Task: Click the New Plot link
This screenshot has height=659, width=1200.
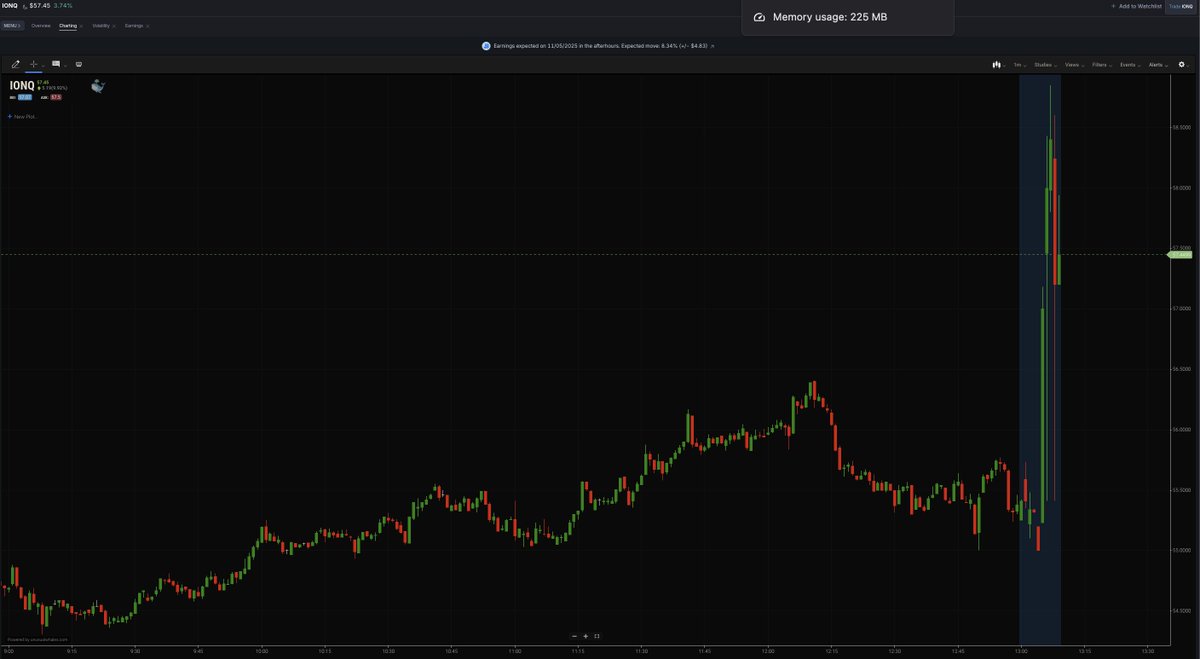Action: [x=24, y=116]
